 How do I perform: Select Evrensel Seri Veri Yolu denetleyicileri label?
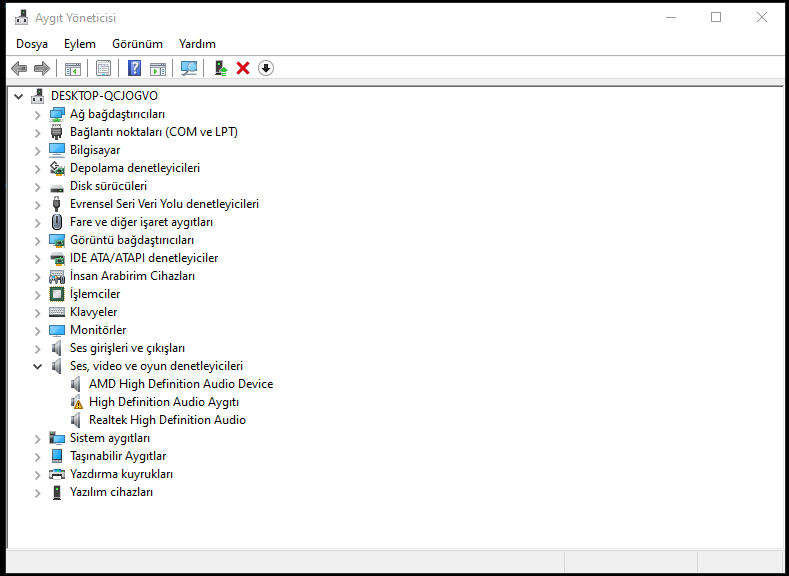tap(165, 204)
